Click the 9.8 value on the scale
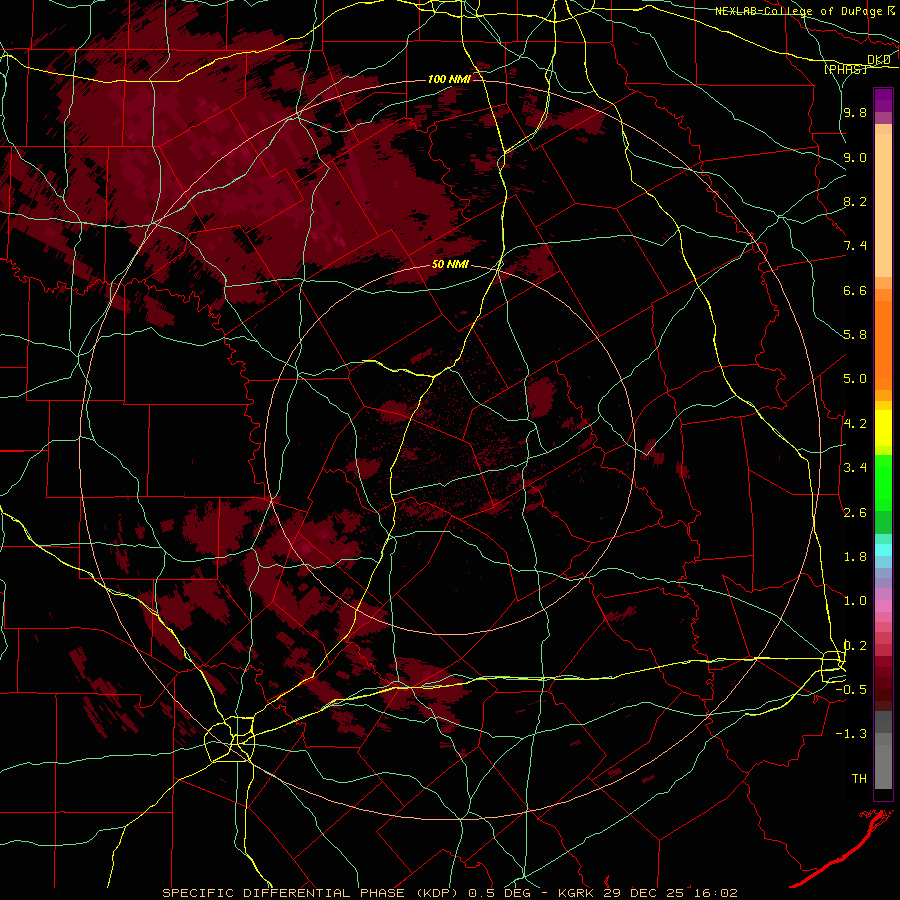This screenshot has width=900, height=900. tap(855, 112)
